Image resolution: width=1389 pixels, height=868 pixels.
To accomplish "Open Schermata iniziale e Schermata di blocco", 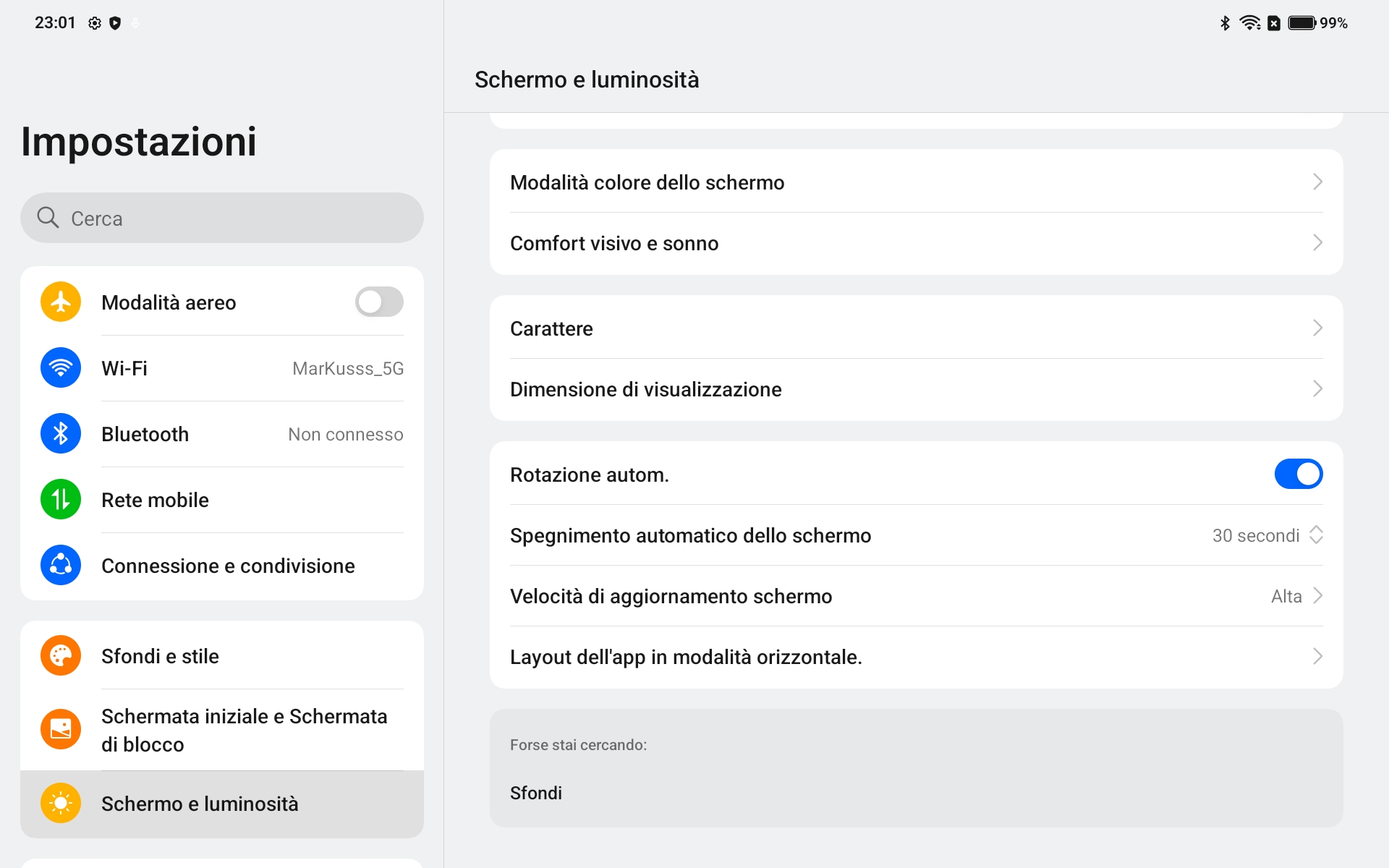I will click(222, 730).
